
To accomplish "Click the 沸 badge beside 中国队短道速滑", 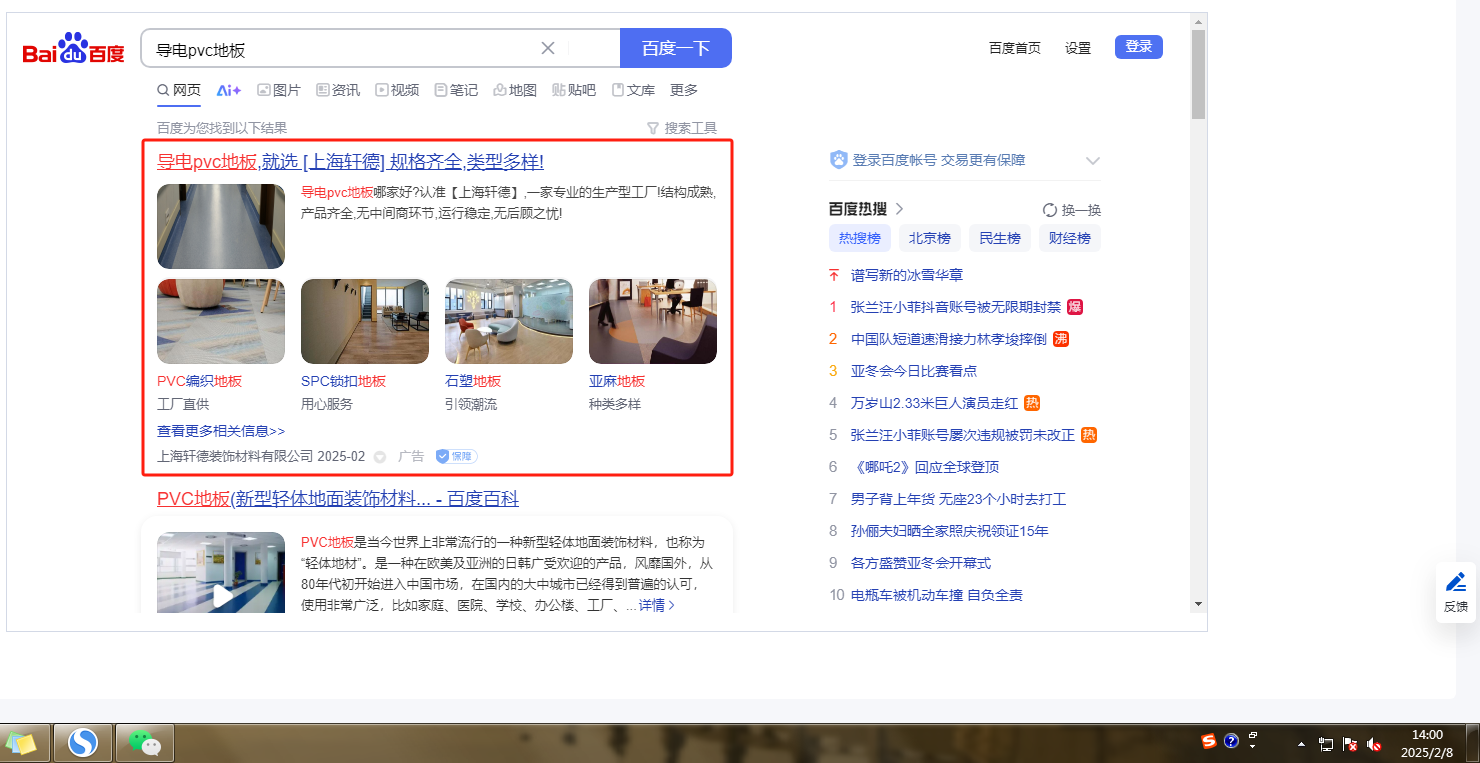I will (1061, 339).
